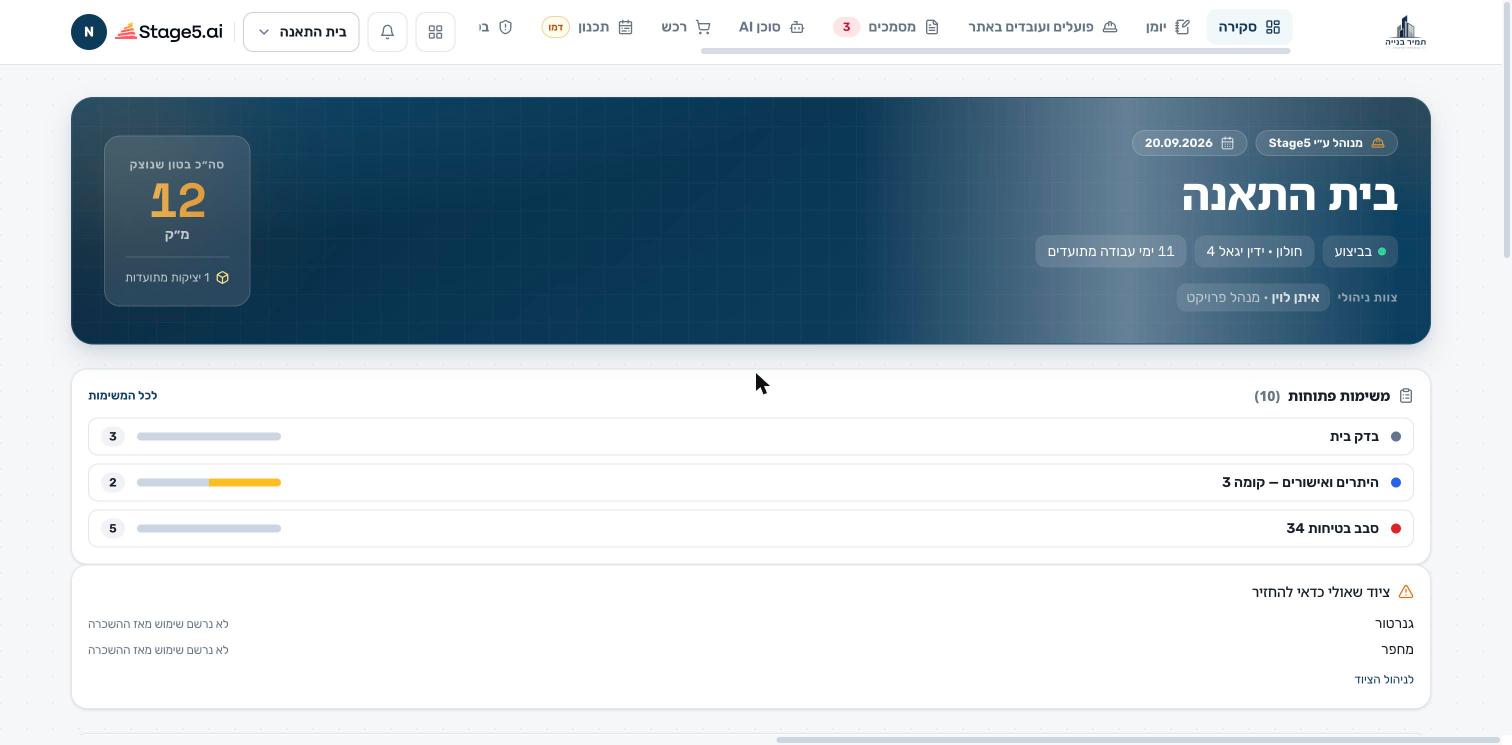
Task: Open the תכנון planning tab
Action: coord(588,27)
